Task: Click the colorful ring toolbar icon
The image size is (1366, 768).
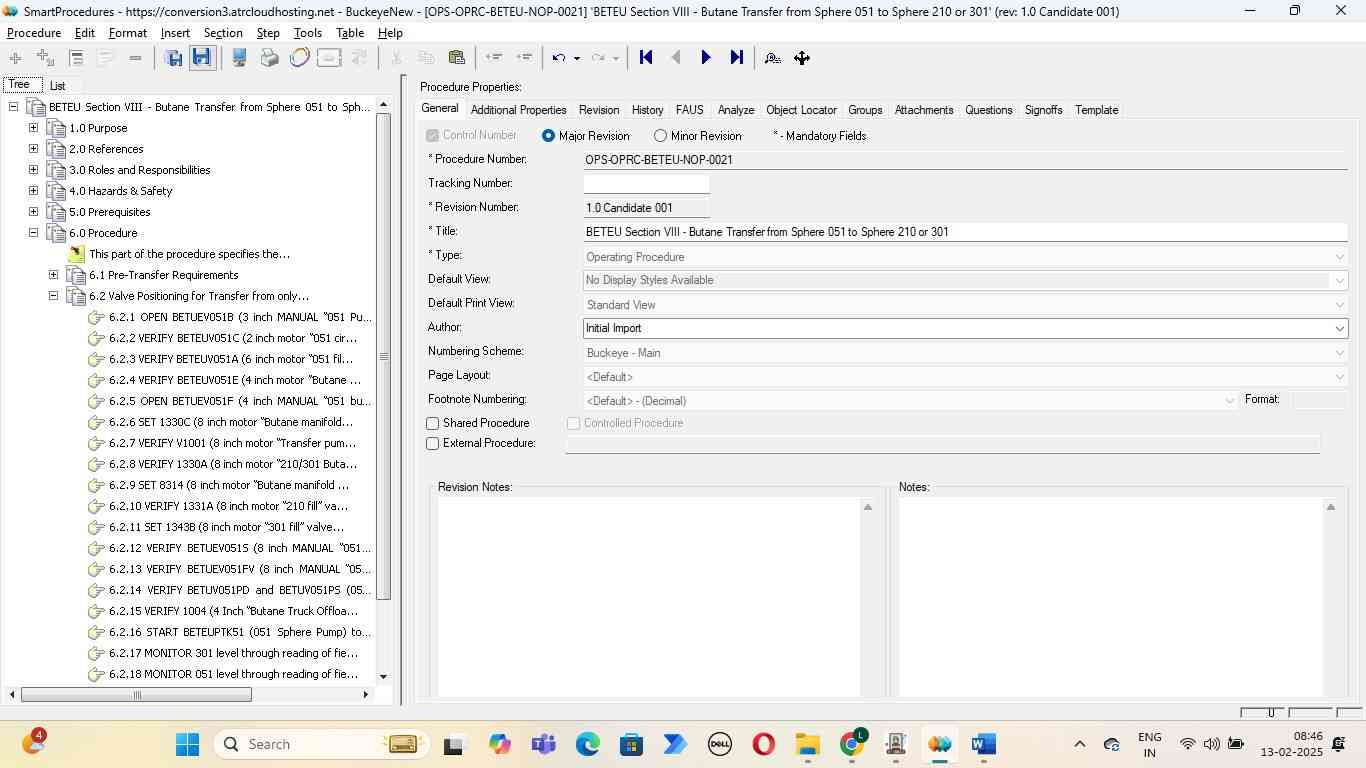Action: (299, 57)
